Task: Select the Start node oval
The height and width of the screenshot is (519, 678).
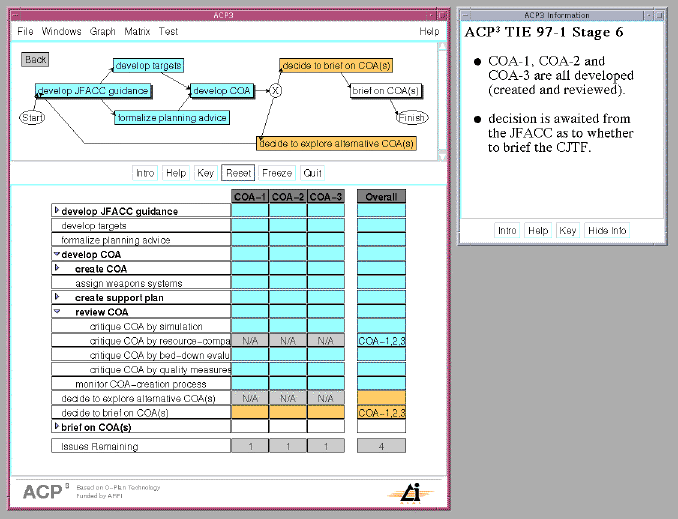Action: pos(33,118)
